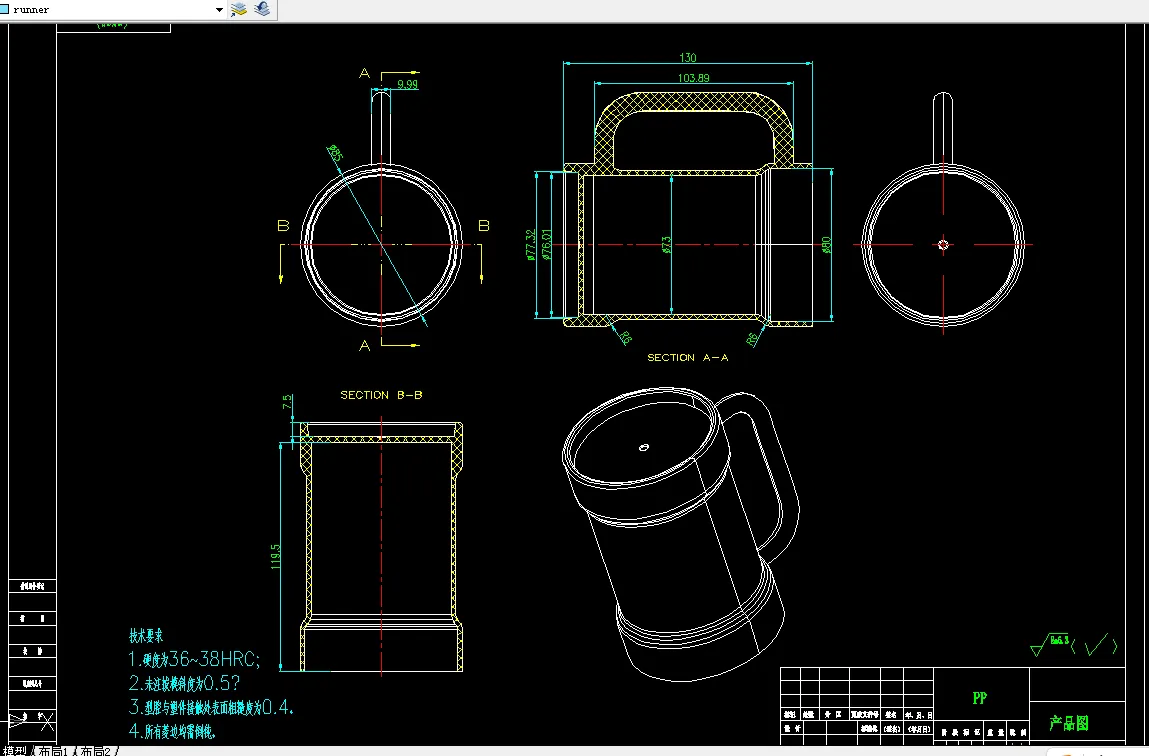This screenshot has width=1149, height=756.
Task: Switch to the 模型 tab
Action: coord(15,751)
